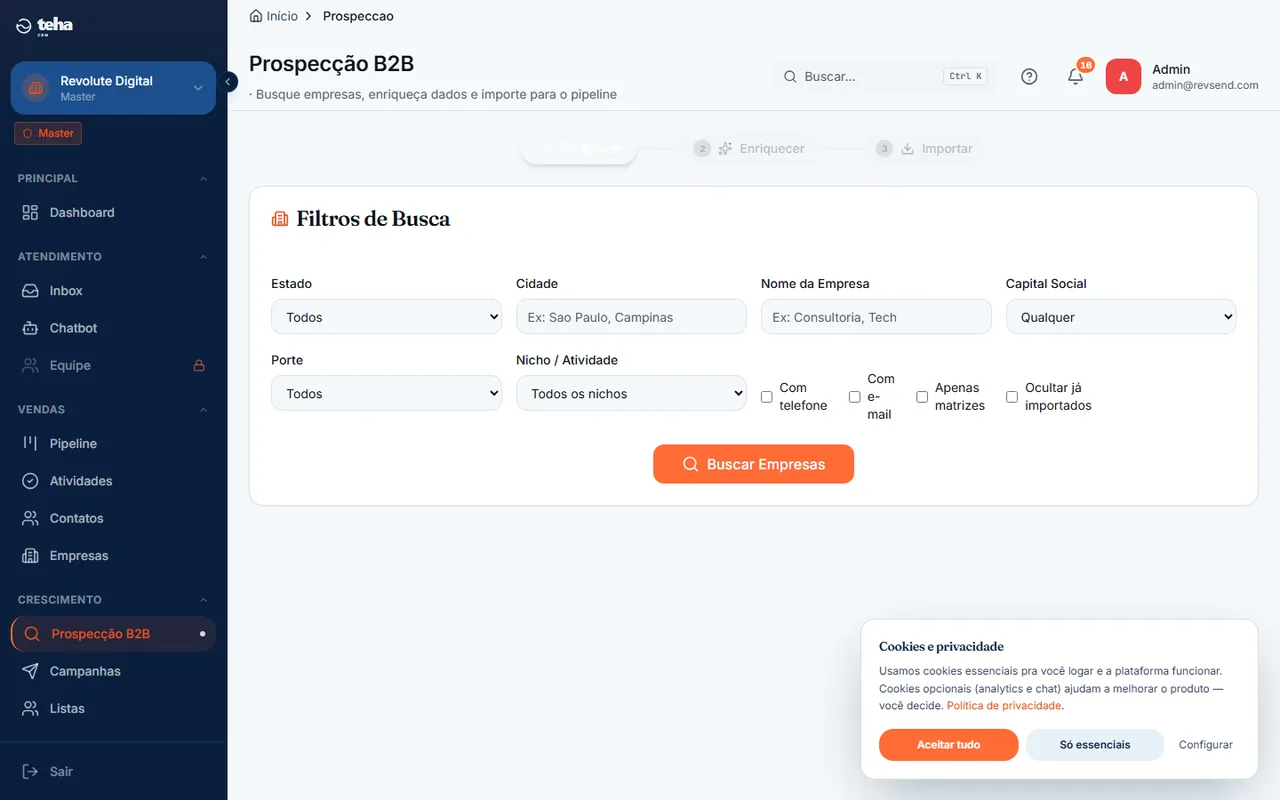Accept cookies with Aceitar tudo

(x=948, y=745)
